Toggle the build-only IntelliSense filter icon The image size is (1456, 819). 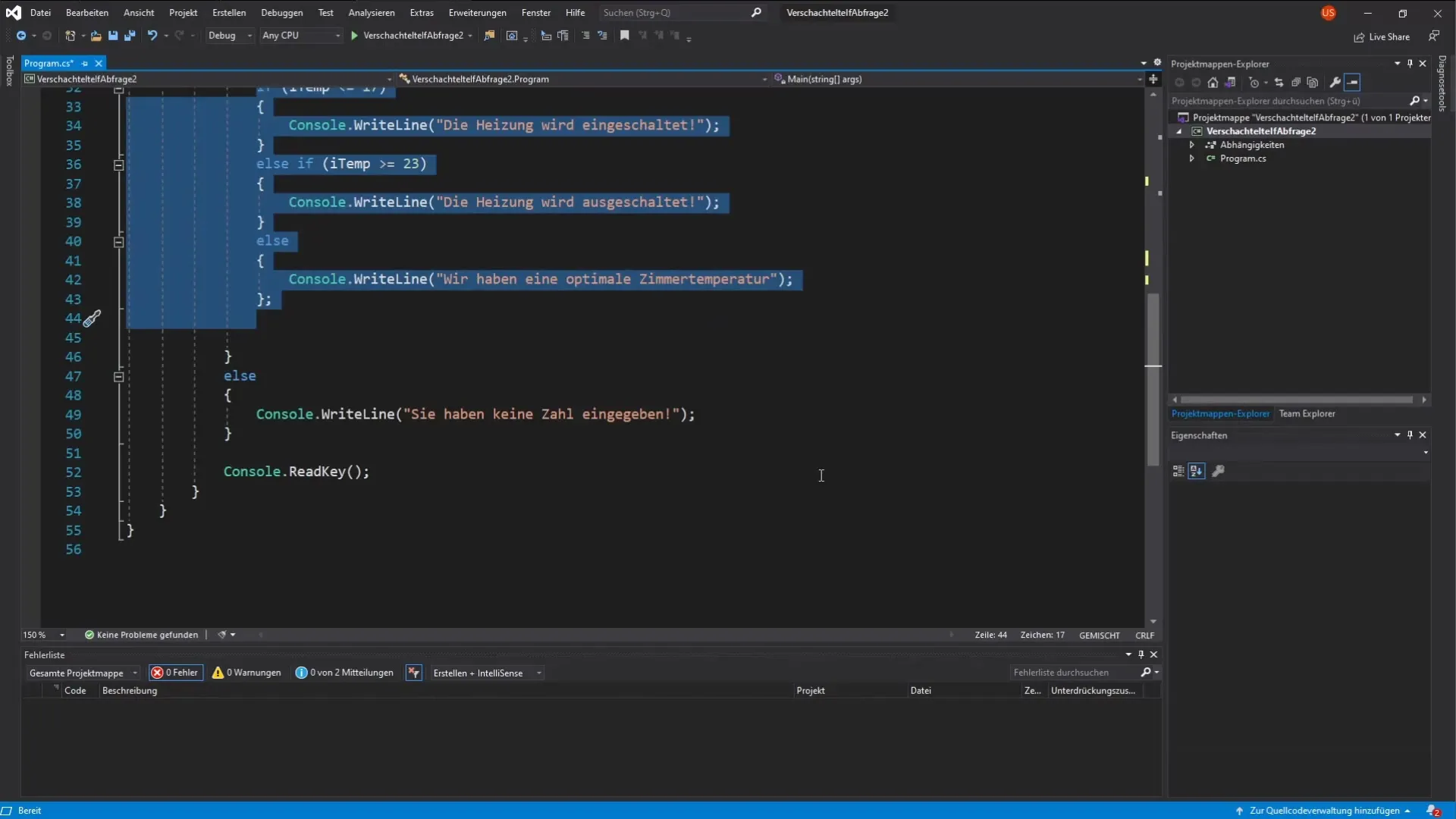click(413, 673)
